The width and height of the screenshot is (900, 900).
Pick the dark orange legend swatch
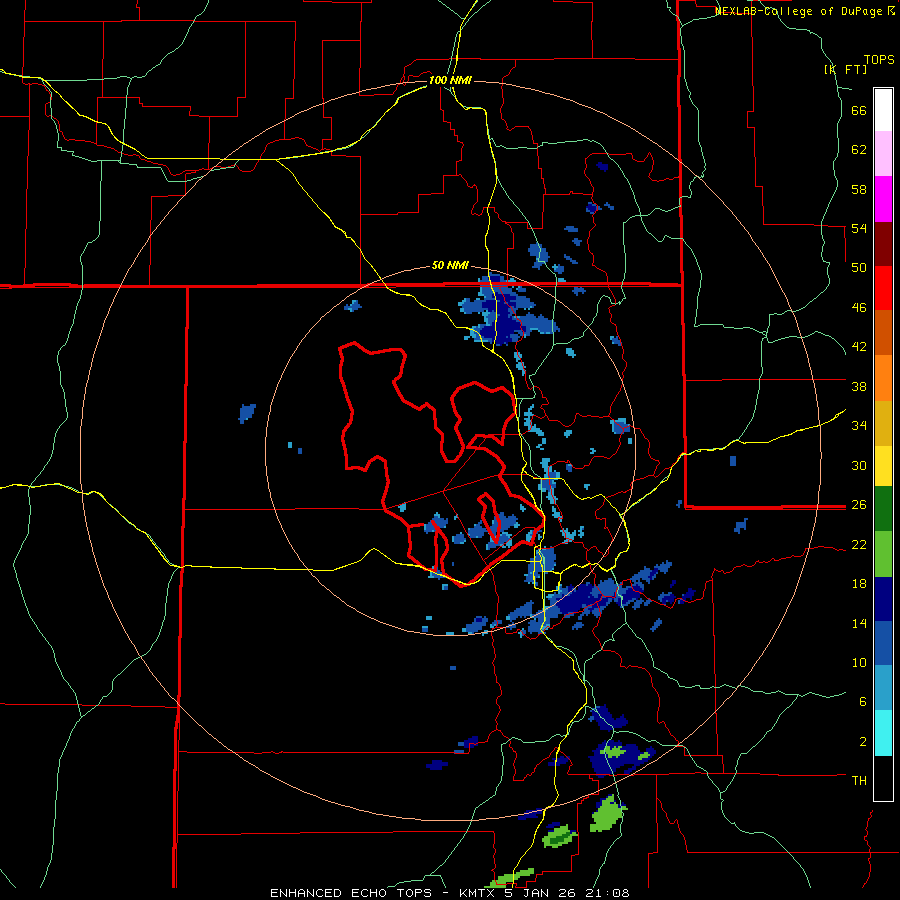click(x=883, y=332)
